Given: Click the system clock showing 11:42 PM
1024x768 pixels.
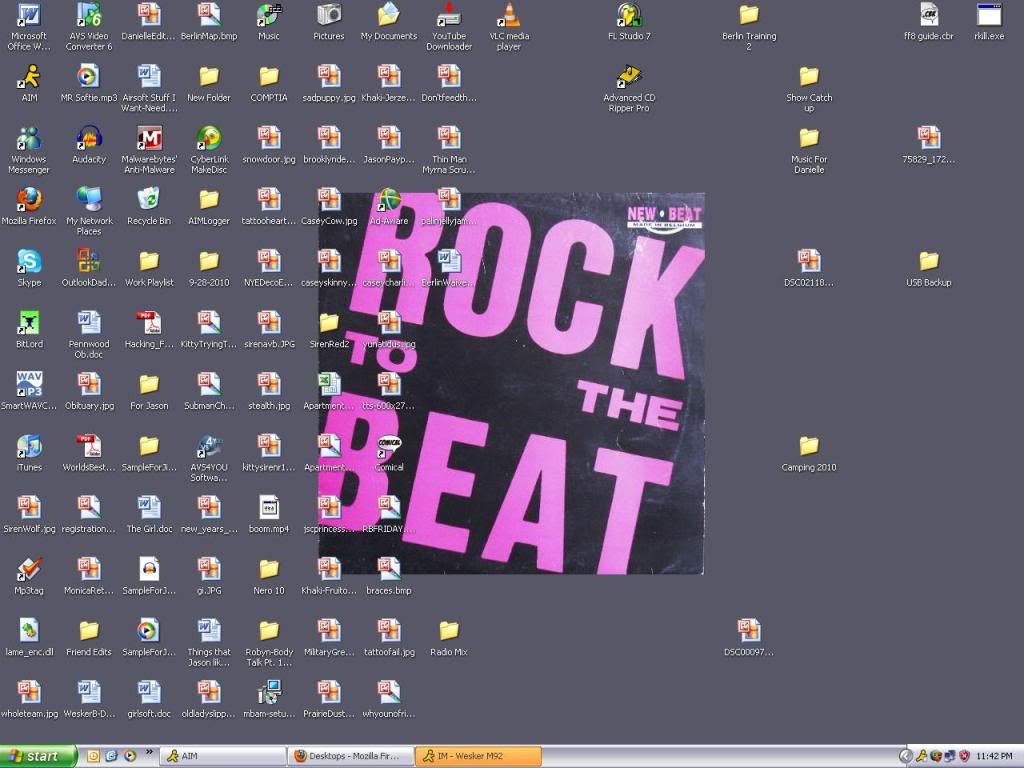Looking at the screenshot, I should click(995, 756).
